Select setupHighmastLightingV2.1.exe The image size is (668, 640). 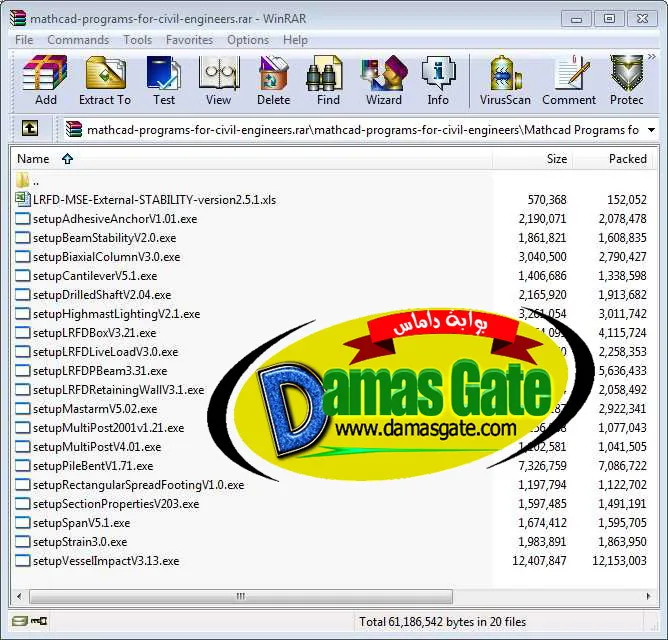click(x=116, y=314)
